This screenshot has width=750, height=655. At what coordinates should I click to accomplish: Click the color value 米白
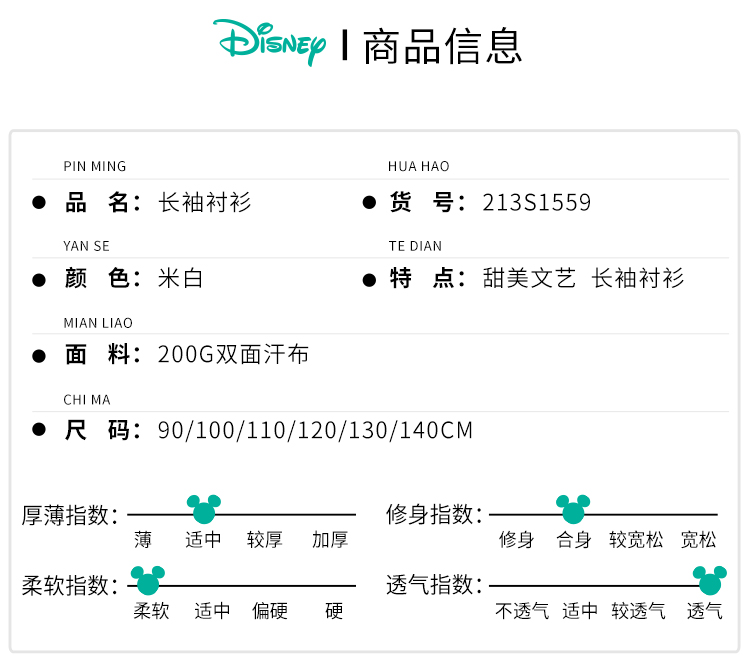tap(181, 278)
